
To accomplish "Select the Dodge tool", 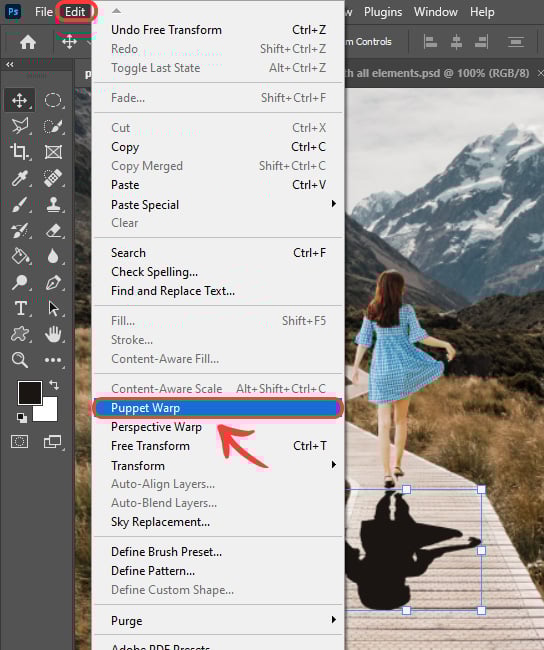I will tap(19, 282).
